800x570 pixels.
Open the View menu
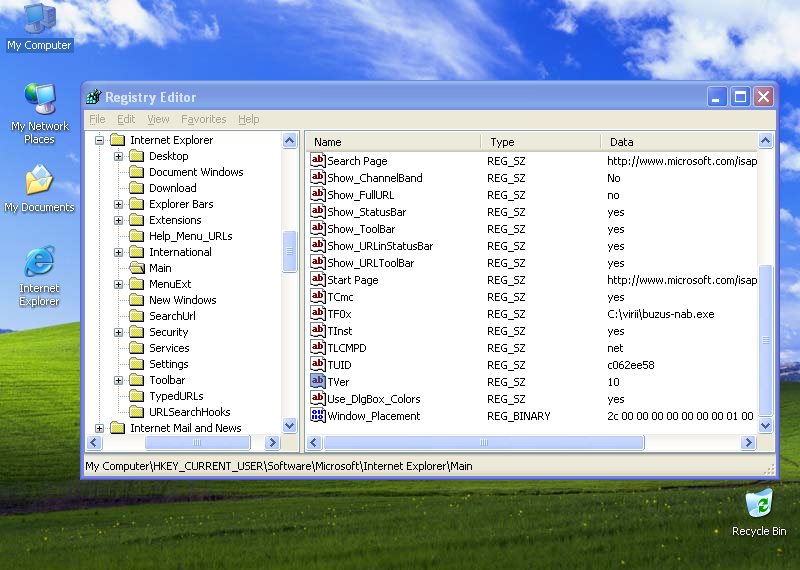[x=158, y=119]
